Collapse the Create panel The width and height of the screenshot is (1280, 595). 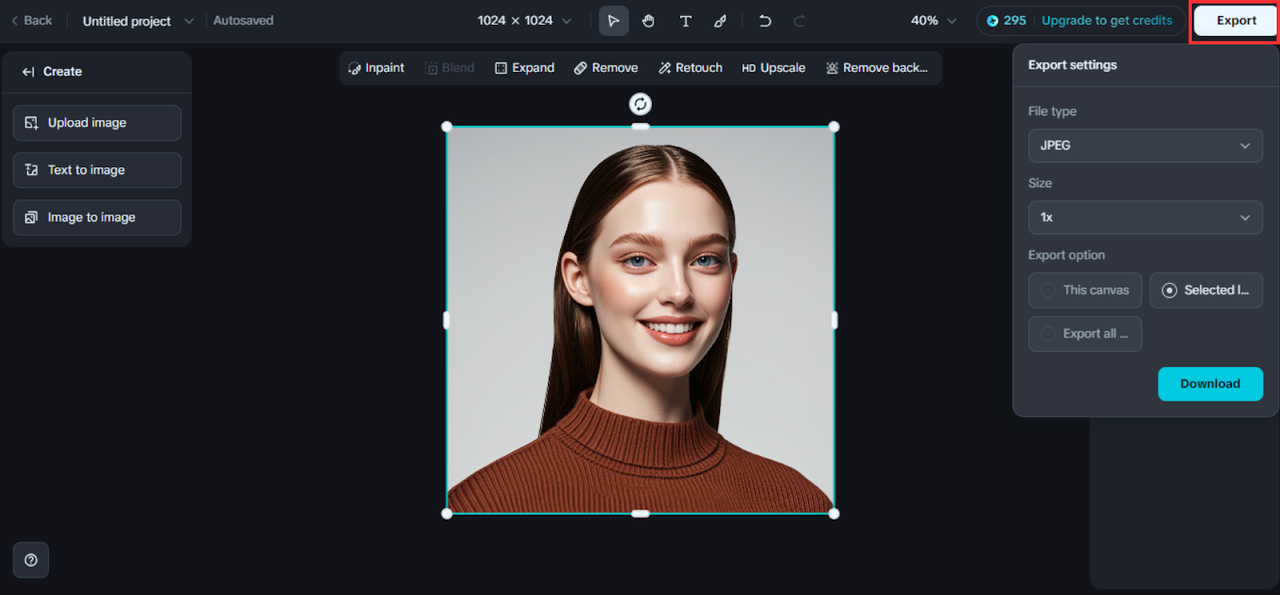[28, 72]
